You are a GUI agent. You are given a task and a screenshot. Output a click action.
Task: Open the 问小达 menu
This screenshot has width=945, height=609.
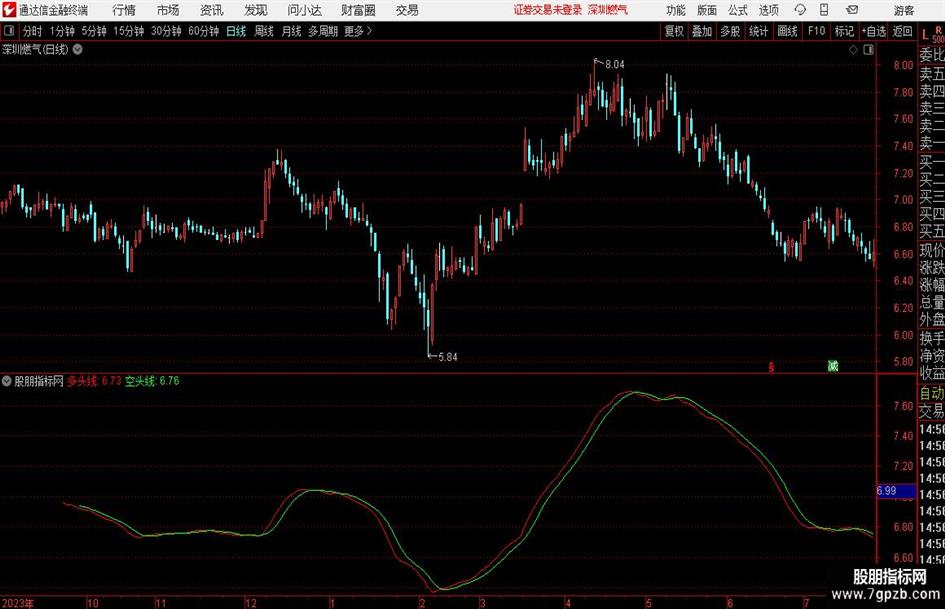304,10
